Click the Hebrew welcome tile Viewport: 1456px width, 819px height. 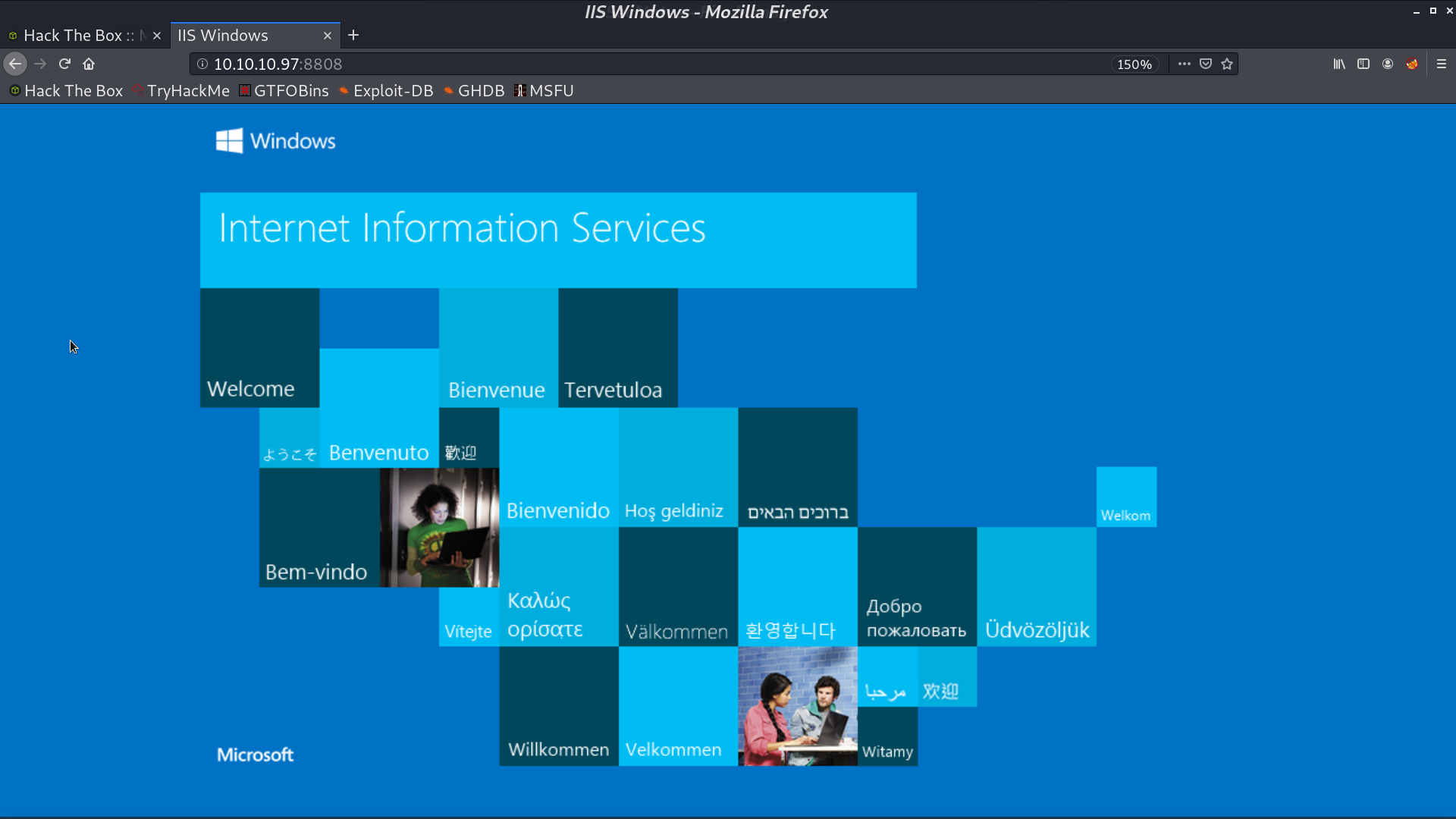pos(798,467)
